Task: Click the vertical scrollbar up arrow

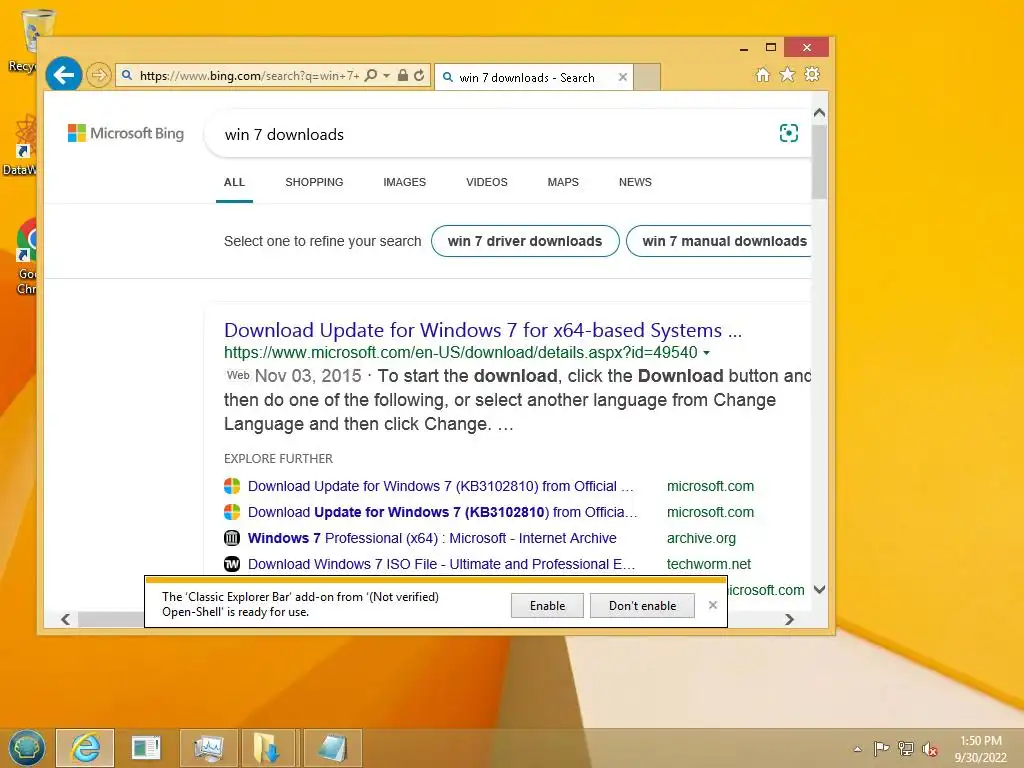Action: (820, 113)
